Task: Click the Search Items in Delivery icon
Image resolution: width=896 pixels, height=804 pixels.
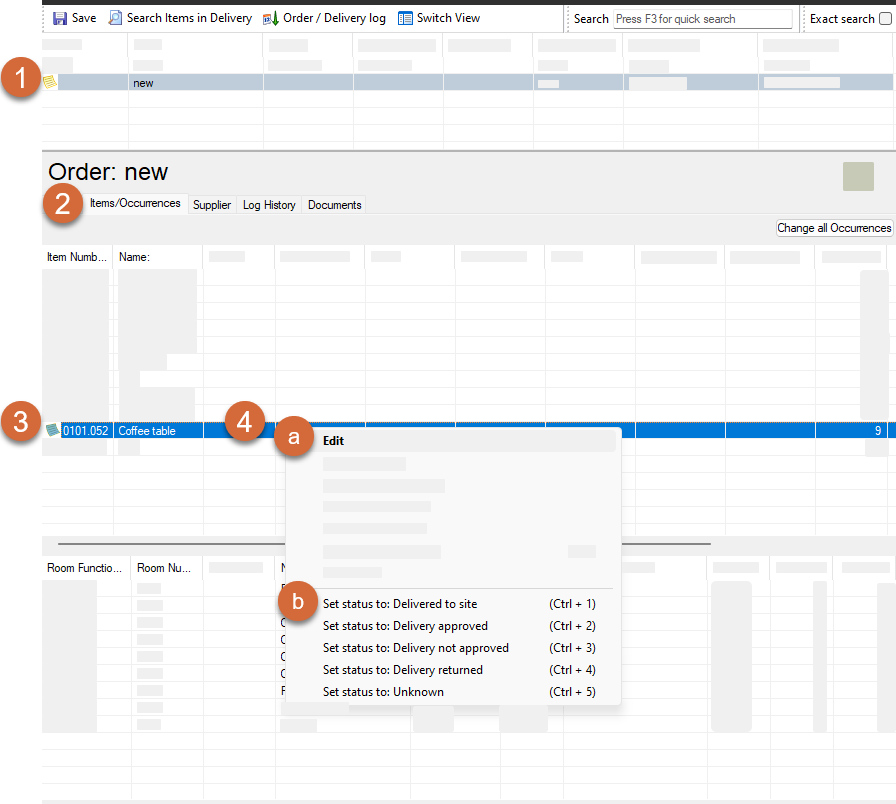Action: click(115, 18)
